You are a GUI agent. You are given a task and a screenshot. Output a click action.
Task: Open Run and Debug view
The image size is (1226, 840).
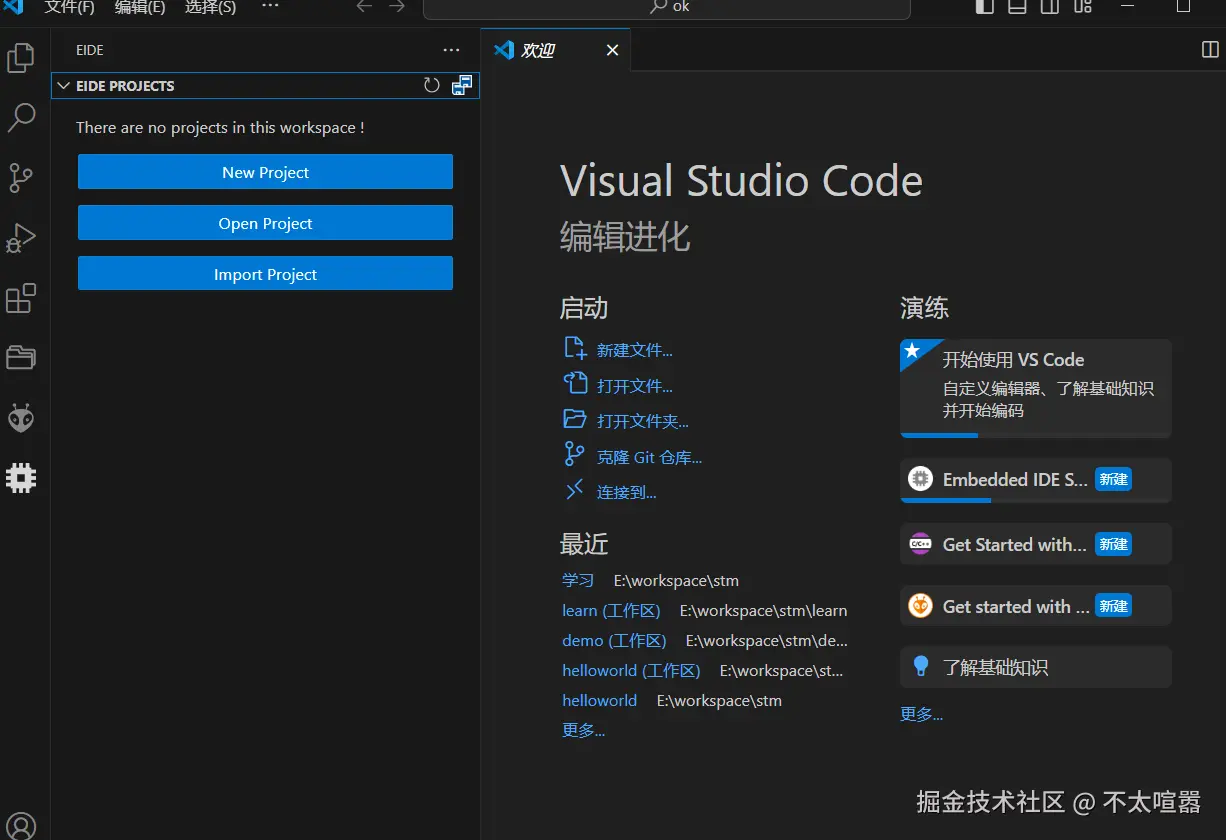(x=21, y=238)
